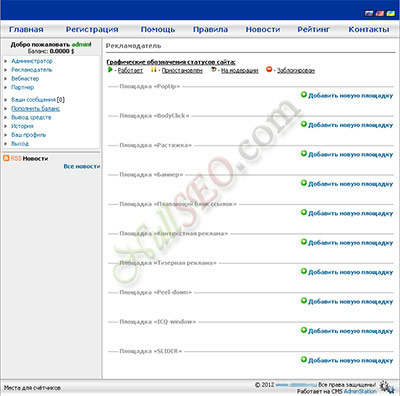Click the green plus icon under Площадка «Баннер»
The image size is (400, 396).
coord(303,183)
